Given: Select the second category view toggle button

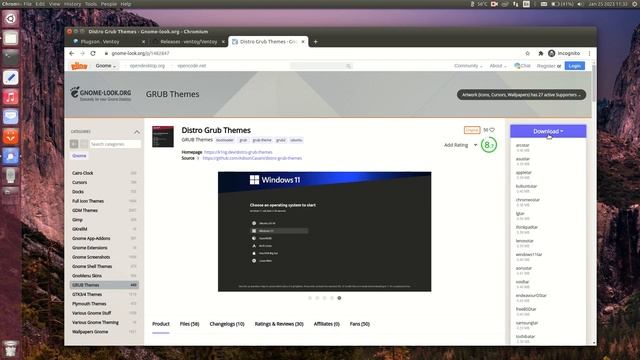Looking at the screenshot, I should tap(84, 144).
